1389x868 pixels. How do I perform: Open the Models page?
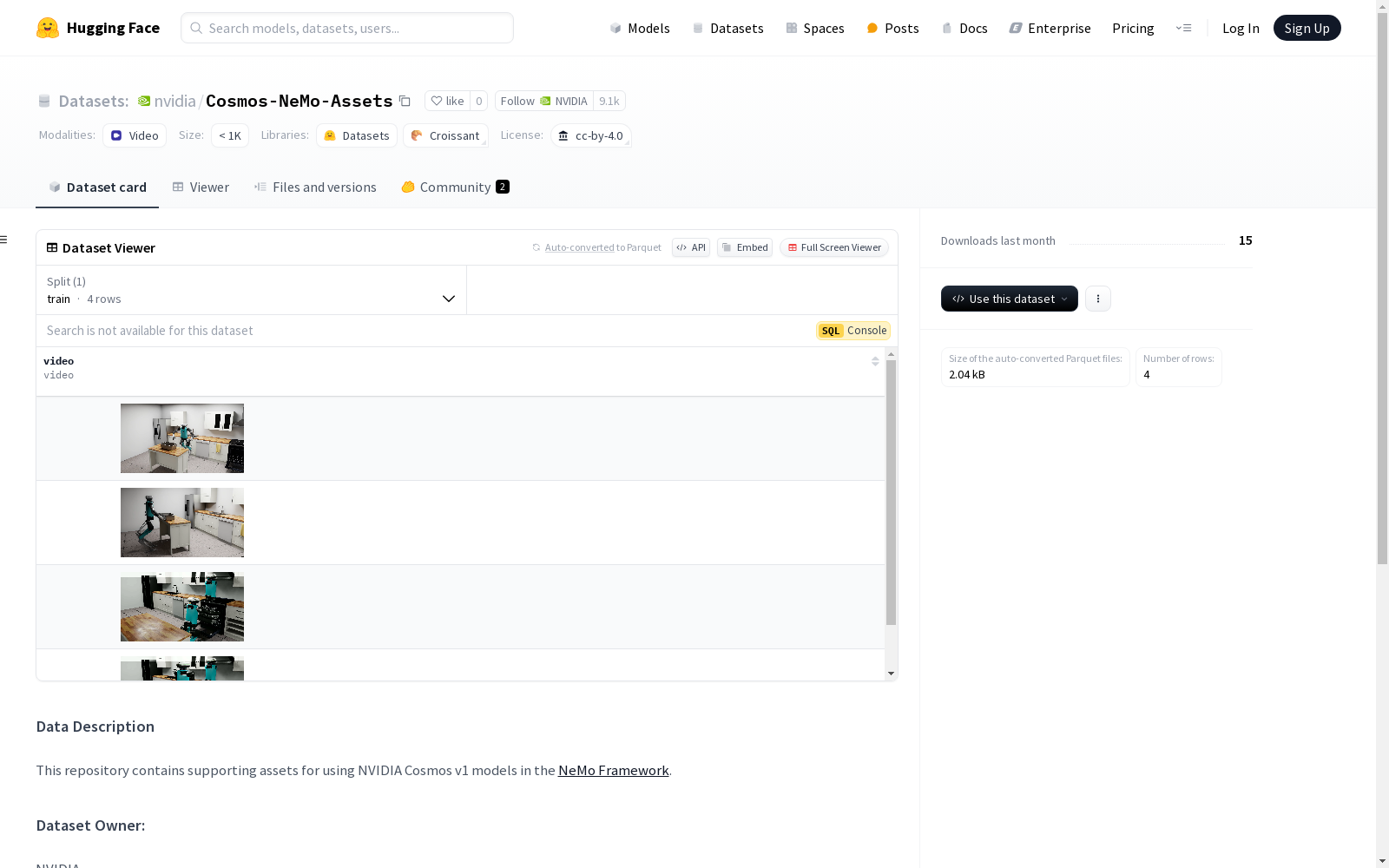pyautogui.click(x=640, y=28)
